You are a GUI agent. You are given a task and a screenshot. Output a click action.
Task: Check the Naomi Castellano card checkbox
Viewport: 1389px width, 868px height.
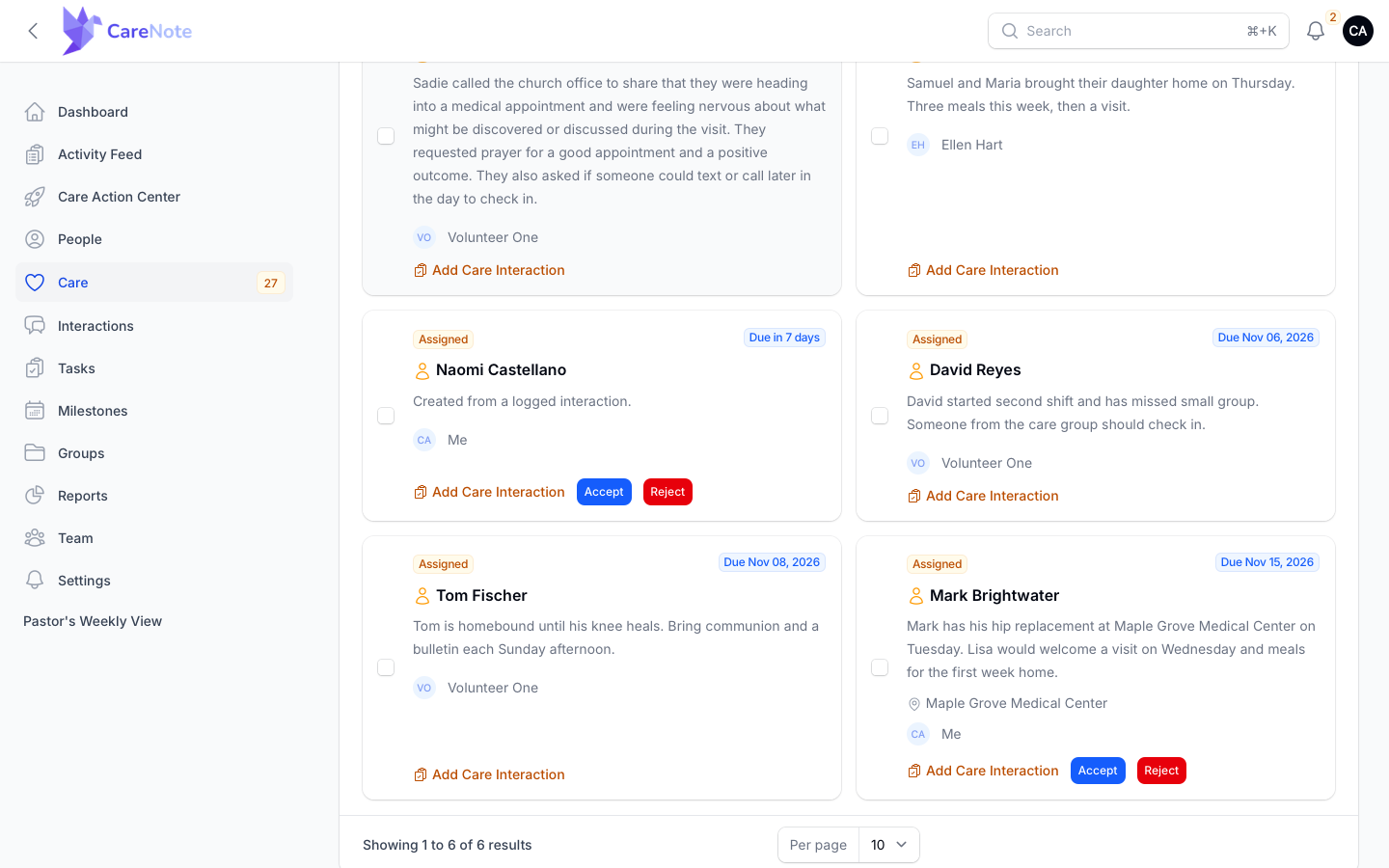tap(386, 416)
